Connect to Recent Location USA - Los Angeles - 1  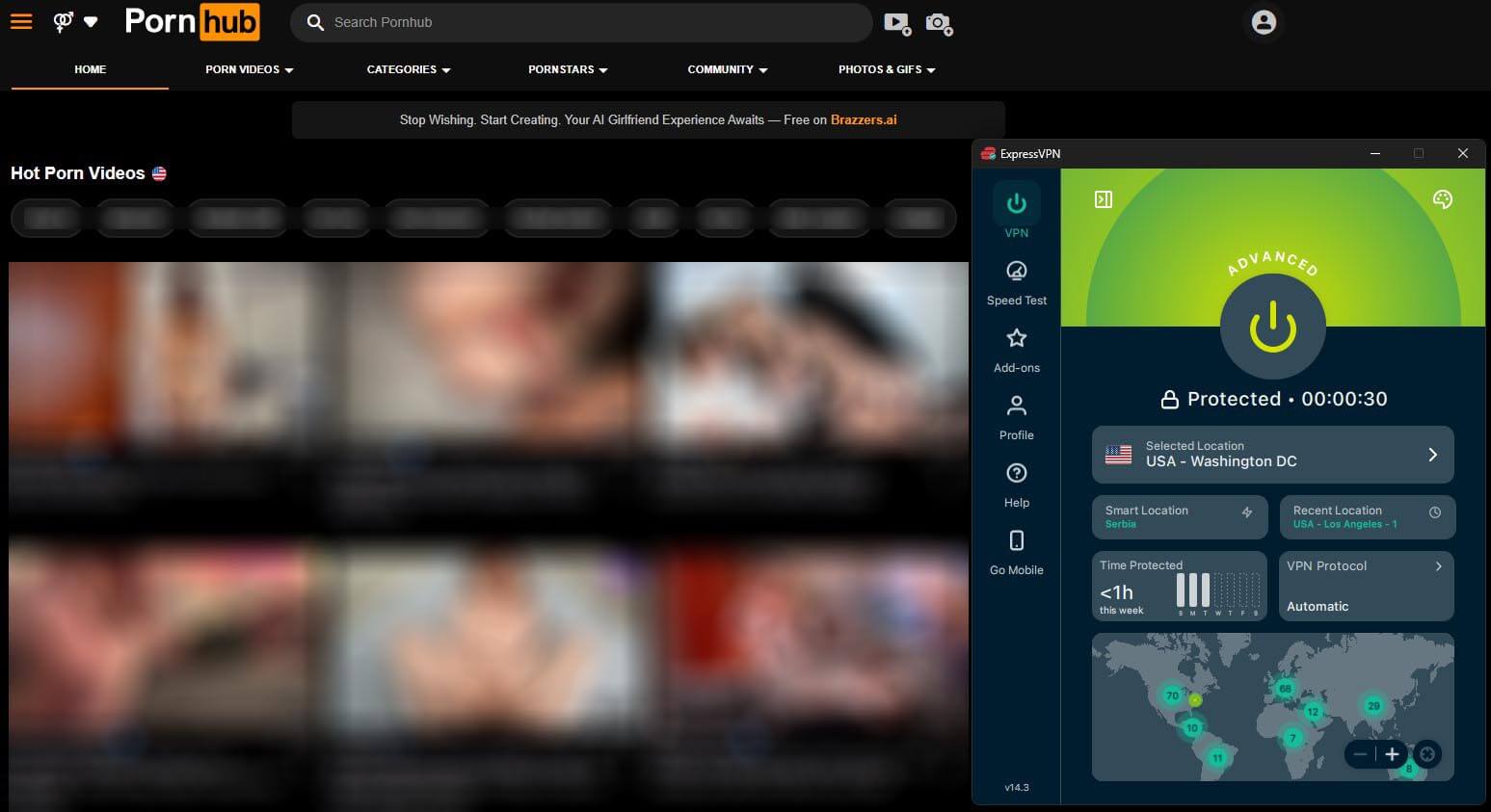coord(1367,517)
